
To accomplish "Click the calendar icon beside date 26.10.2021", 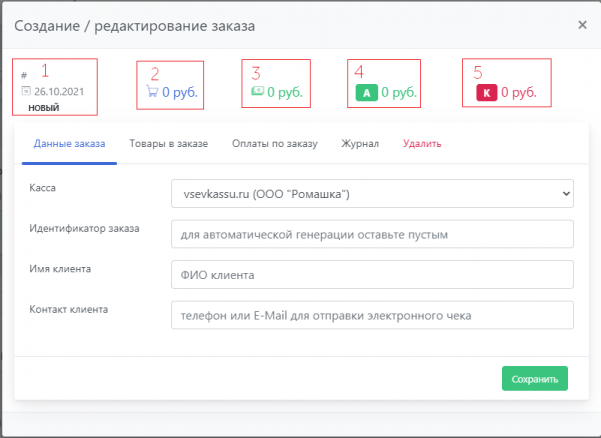I will pyautogui.click(x=26, y=90).
